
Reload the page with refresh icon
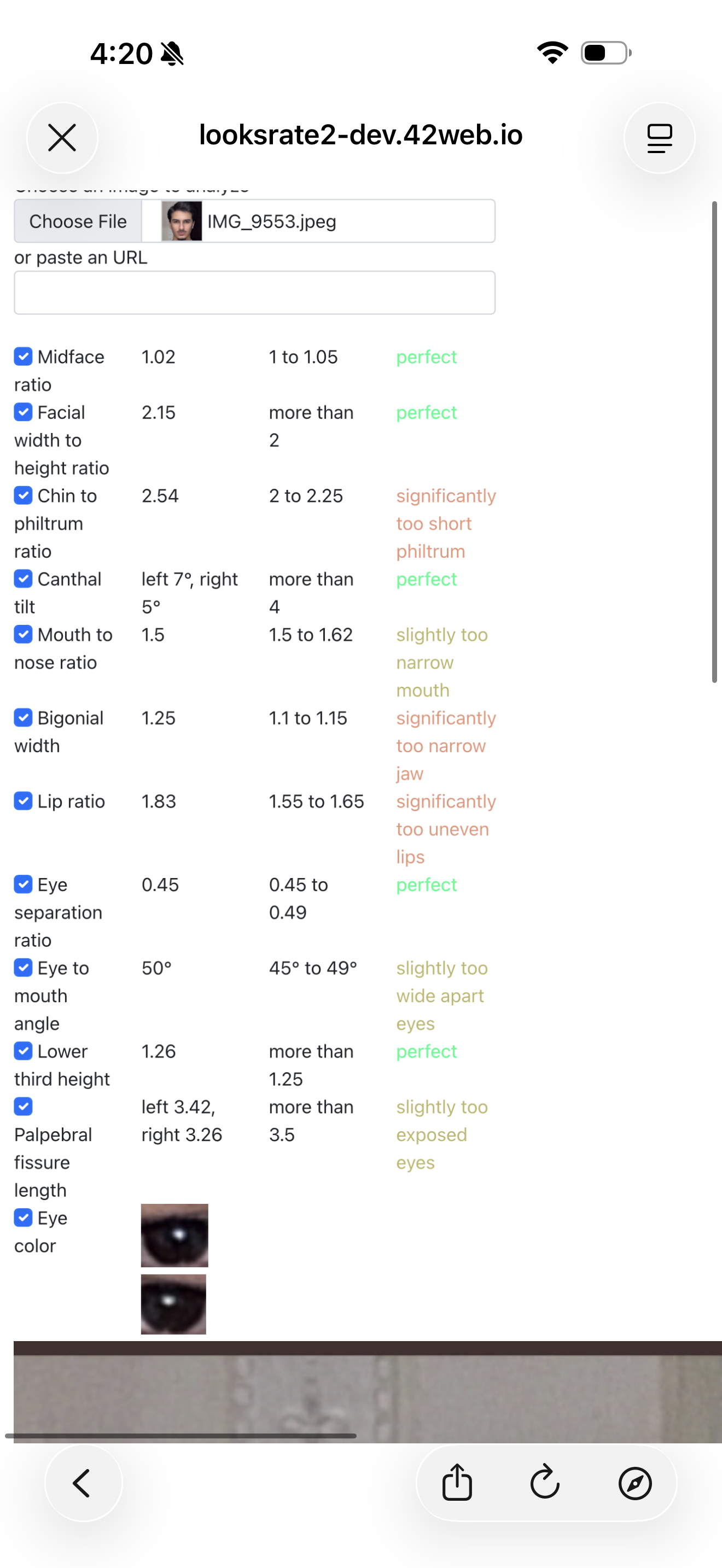tap(545, 1482)
